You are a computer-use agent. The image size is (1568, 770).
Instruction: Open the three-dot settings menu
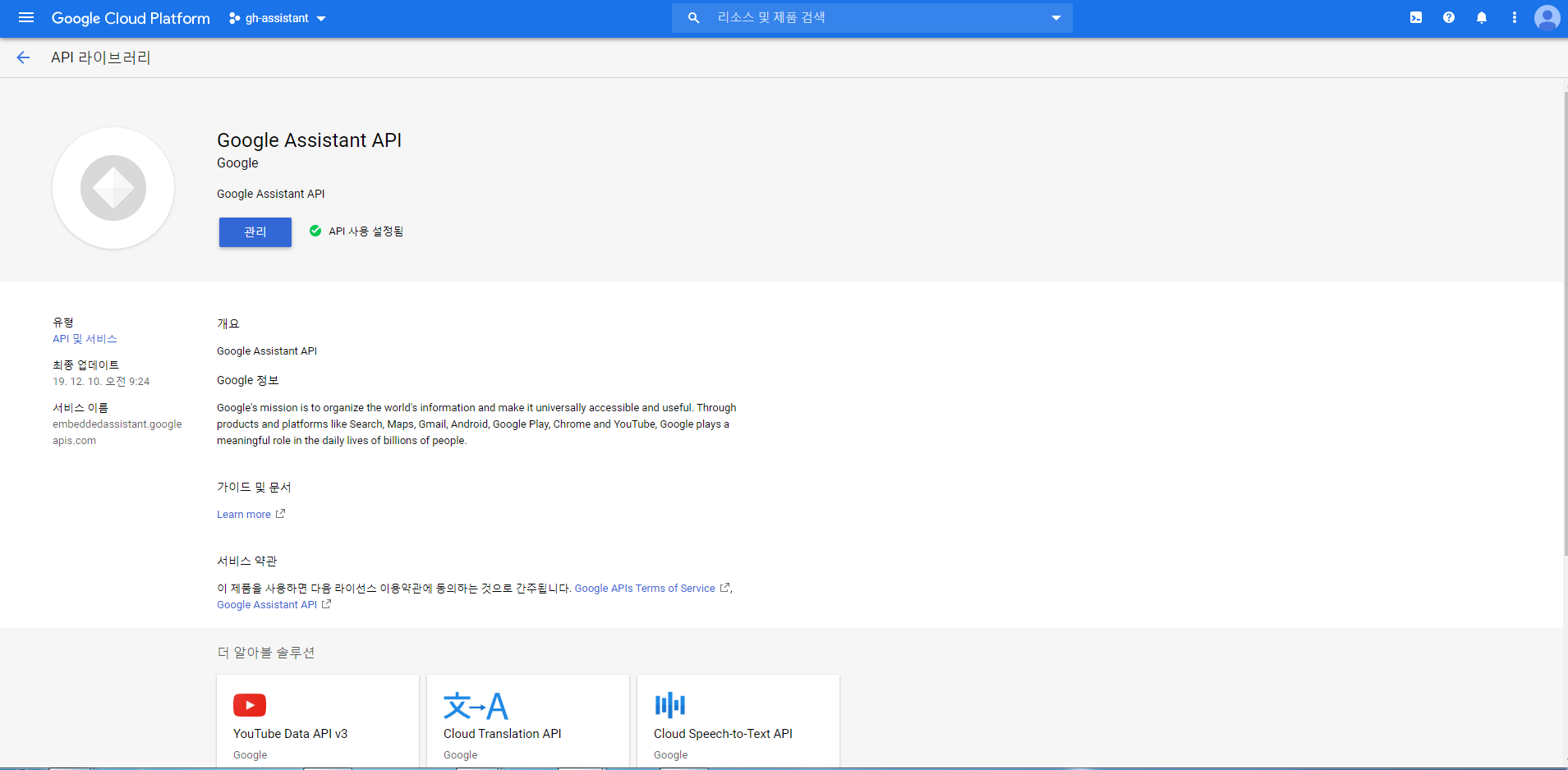pyautogui.click(x=1515, y=17)
